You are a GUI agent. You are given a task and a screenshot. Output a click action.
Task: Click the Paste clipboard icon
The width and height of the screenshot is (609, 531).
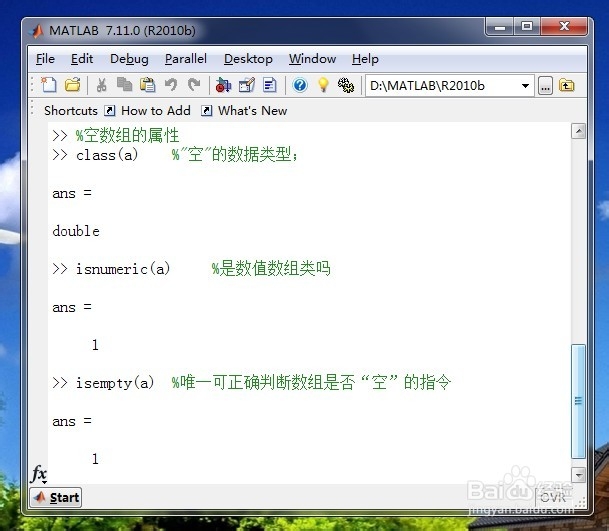[148, 85]
